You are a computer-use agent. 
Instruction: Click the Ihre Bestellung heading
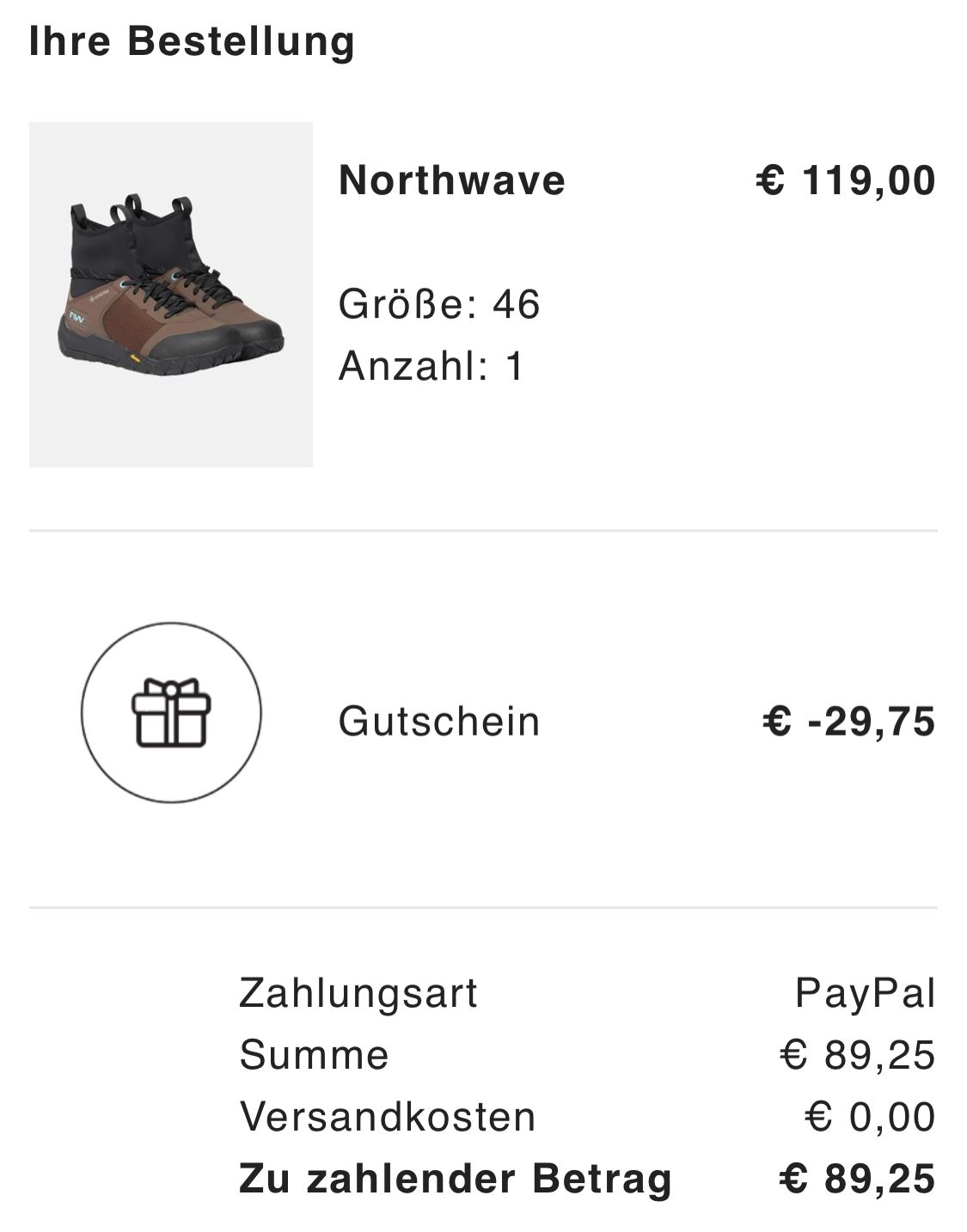[x=192, y=41]
